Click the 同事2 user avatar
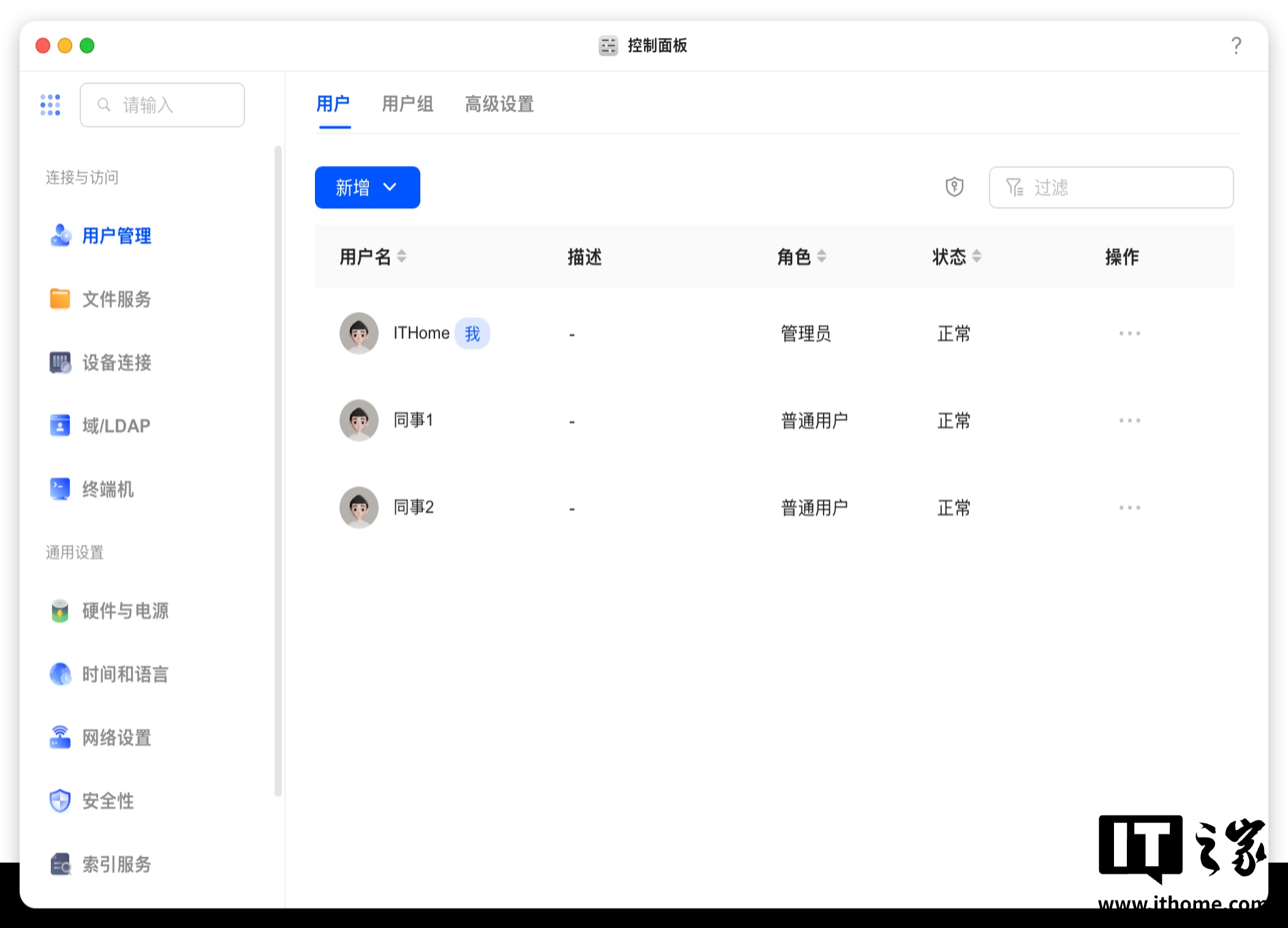This screenshot has width=1288, height=928. click(x=359, y=507)
